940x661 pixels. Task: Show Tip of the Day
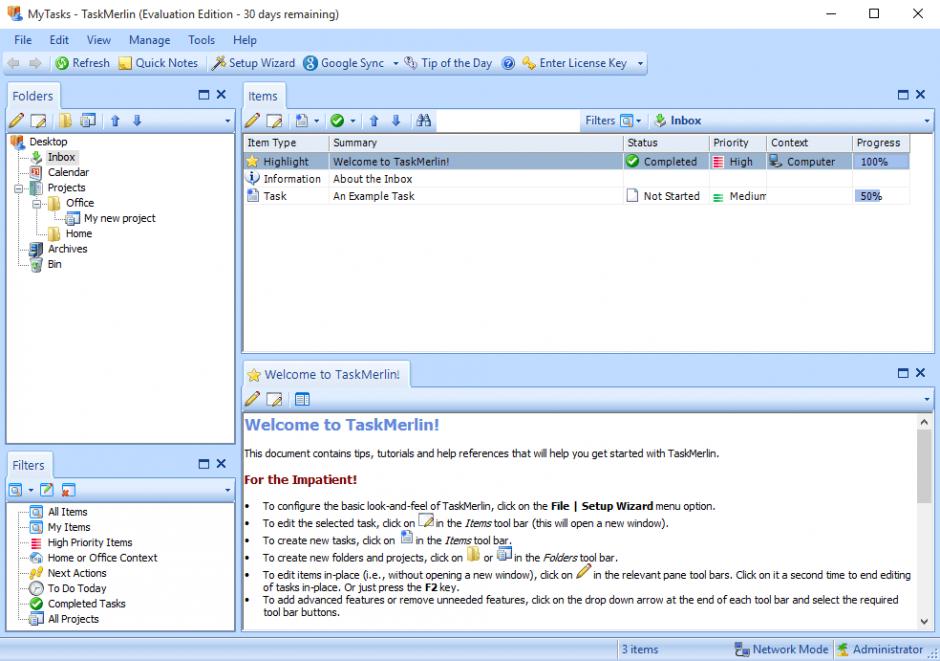(448, 63)
